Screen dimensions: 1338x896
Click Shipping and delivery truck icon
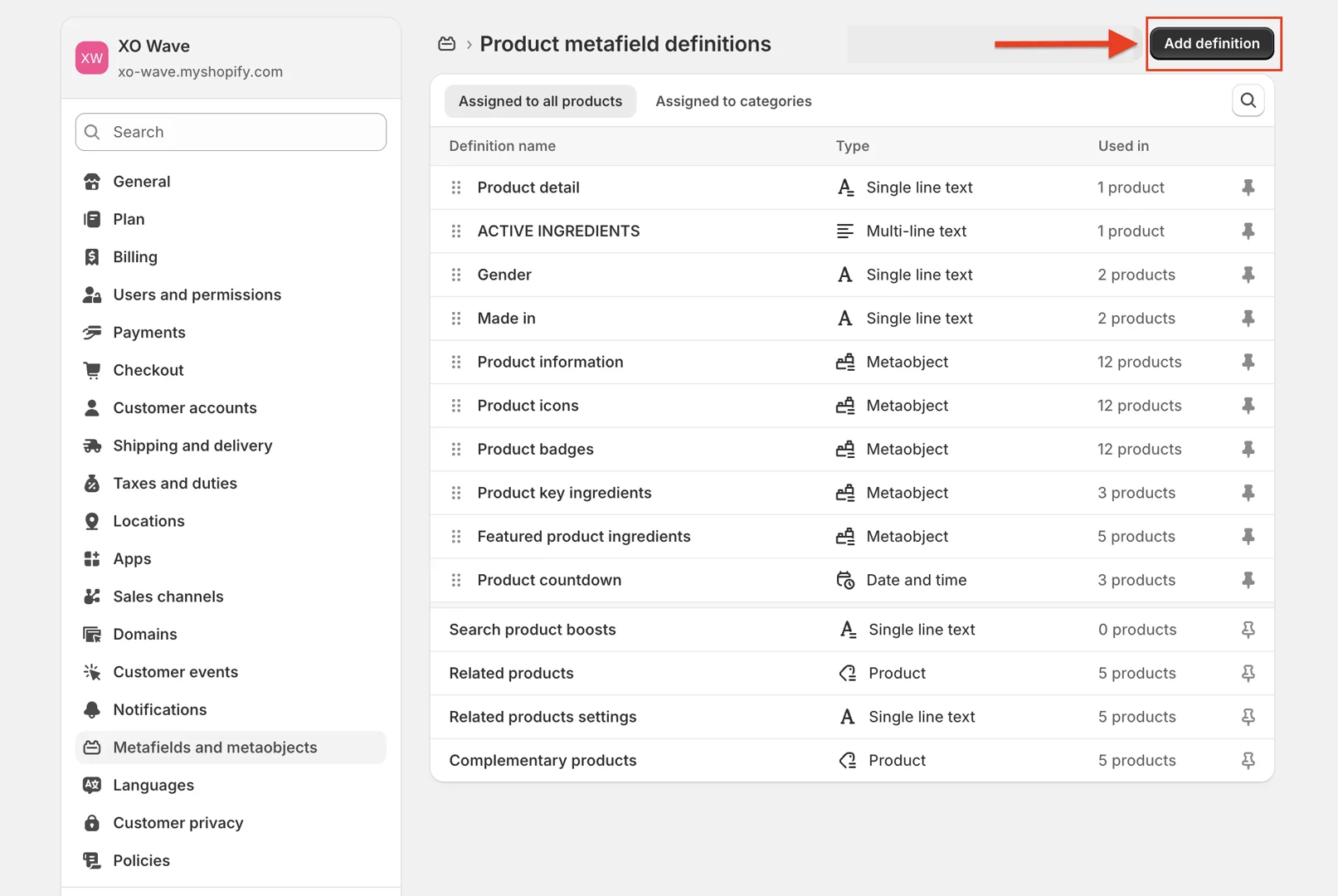[x=92, y=446]
